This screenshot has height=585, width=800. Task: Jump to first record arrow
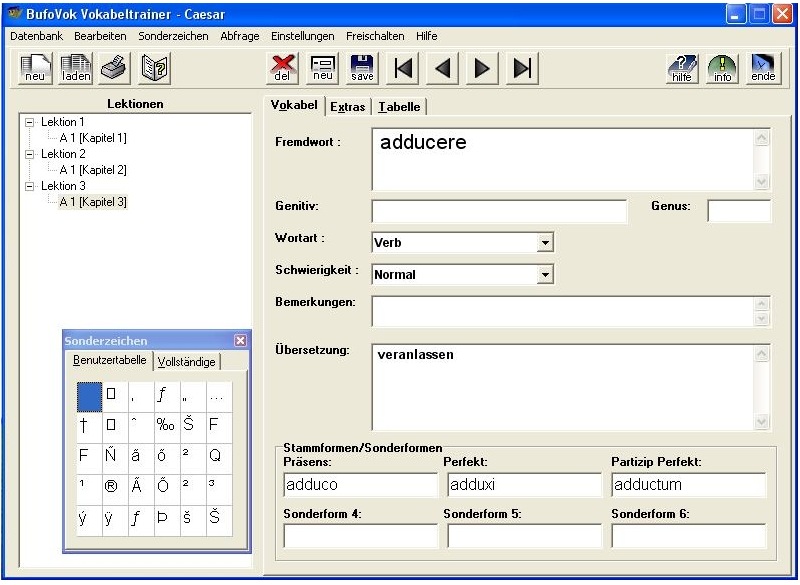[x=403, y=68]
